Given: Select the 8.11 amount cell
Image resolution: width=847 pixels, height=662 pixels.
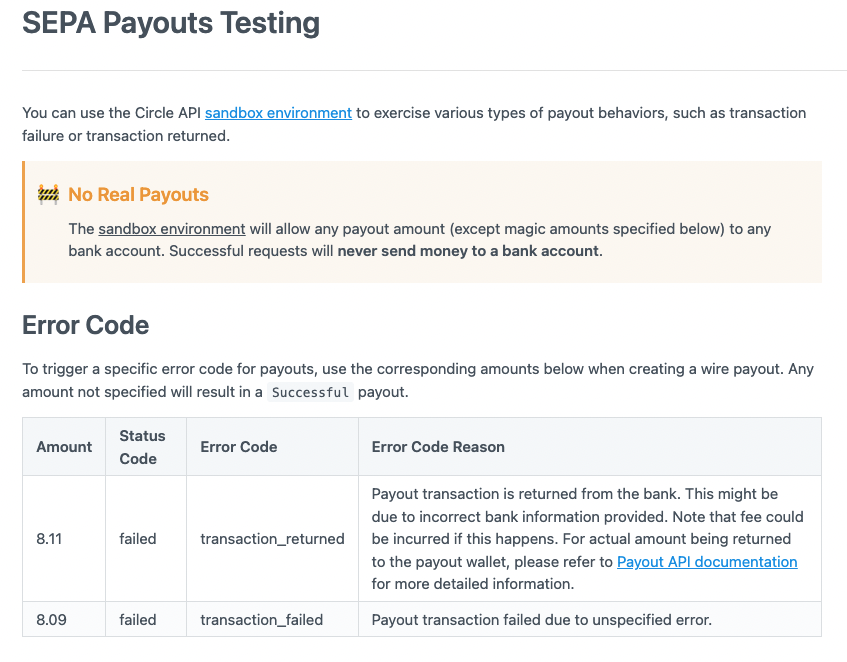Looking at the screenshot, I should pyautogui.click(x=49, y=539).
